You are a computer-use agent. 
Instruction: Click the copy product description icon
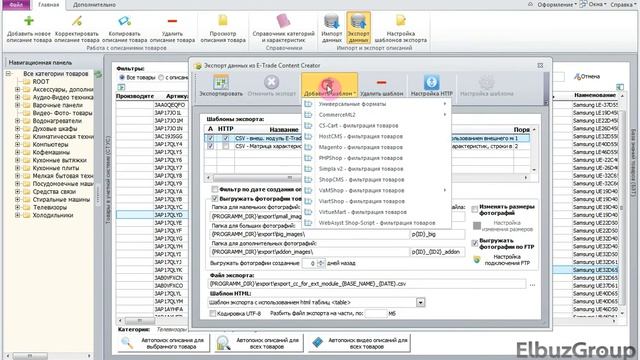[124, 20]
